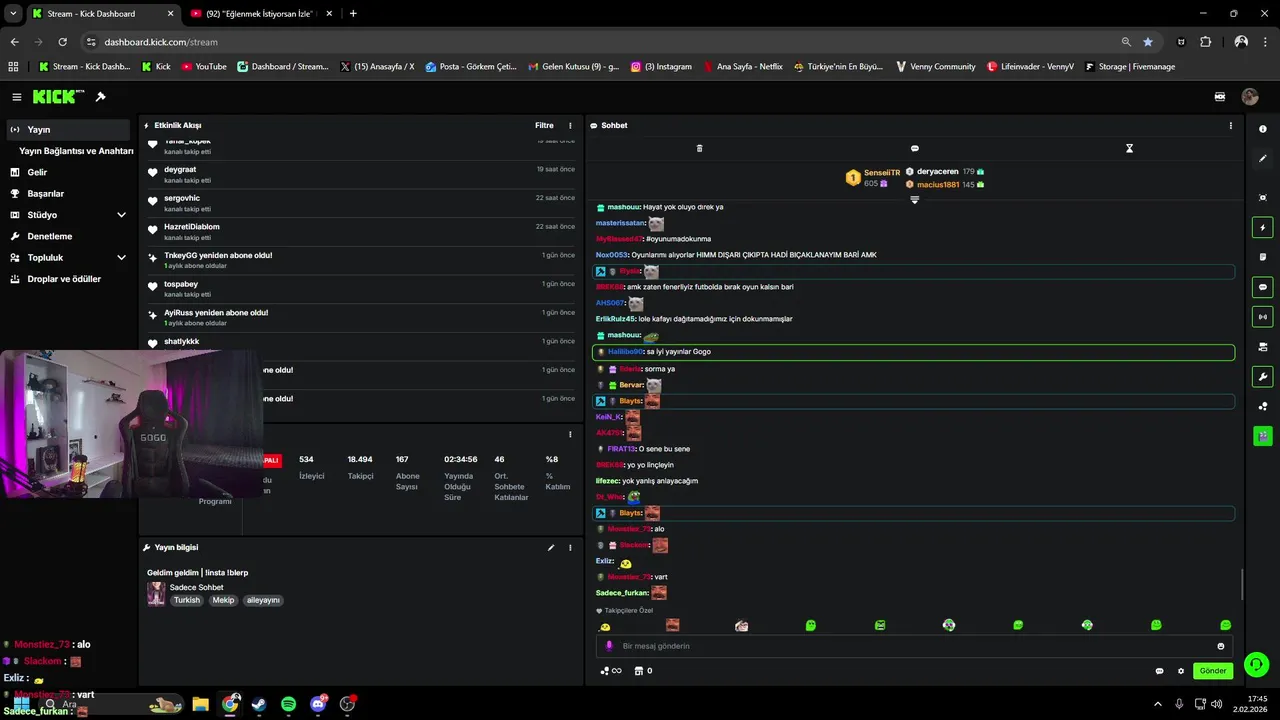The image size is (1280, 720).
Task: Toggle the broadcast signal icon in the right sidebar
Action: click(1263, 317)
